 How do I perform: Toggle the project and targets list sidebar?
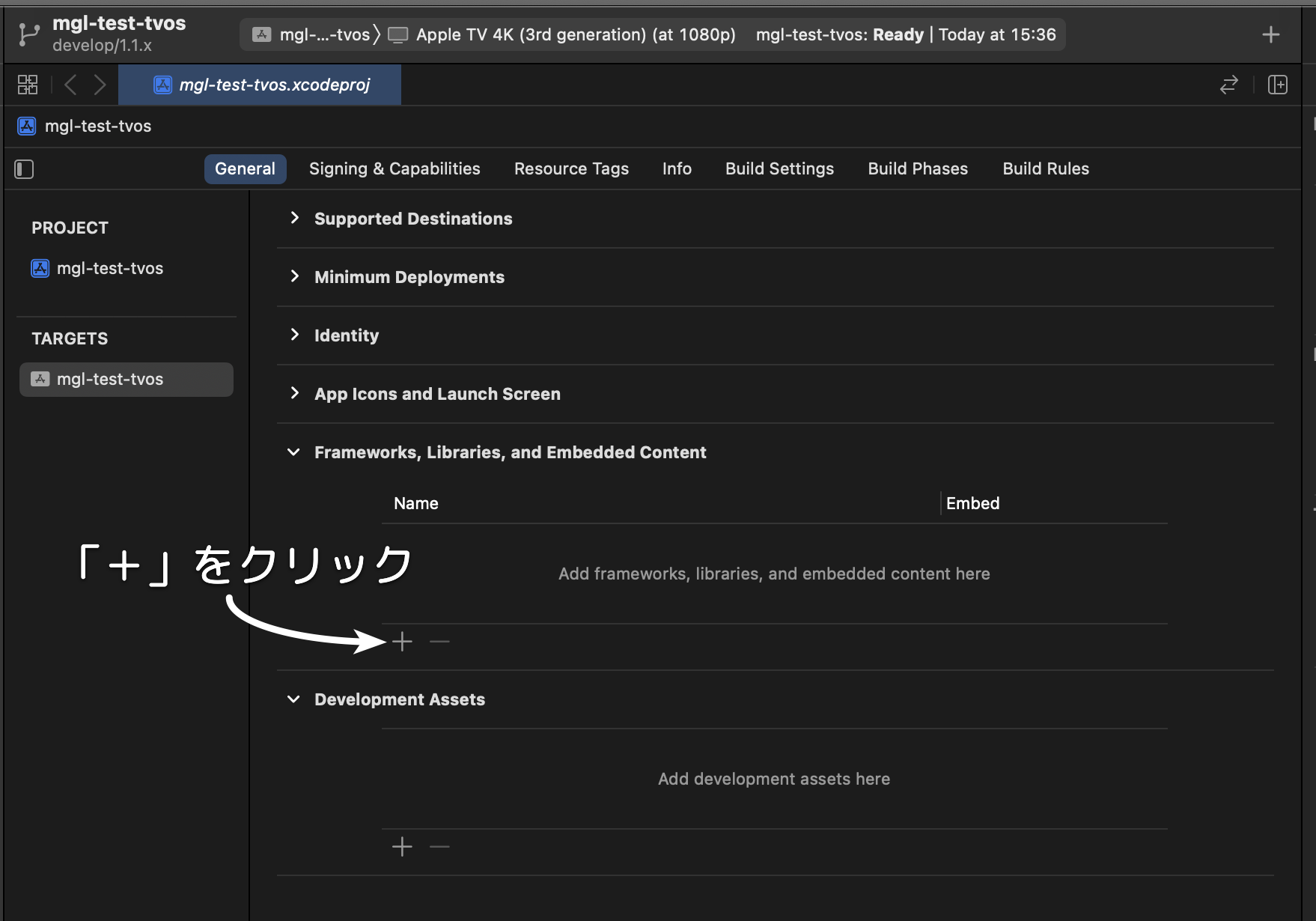click(x=24, y=169)
